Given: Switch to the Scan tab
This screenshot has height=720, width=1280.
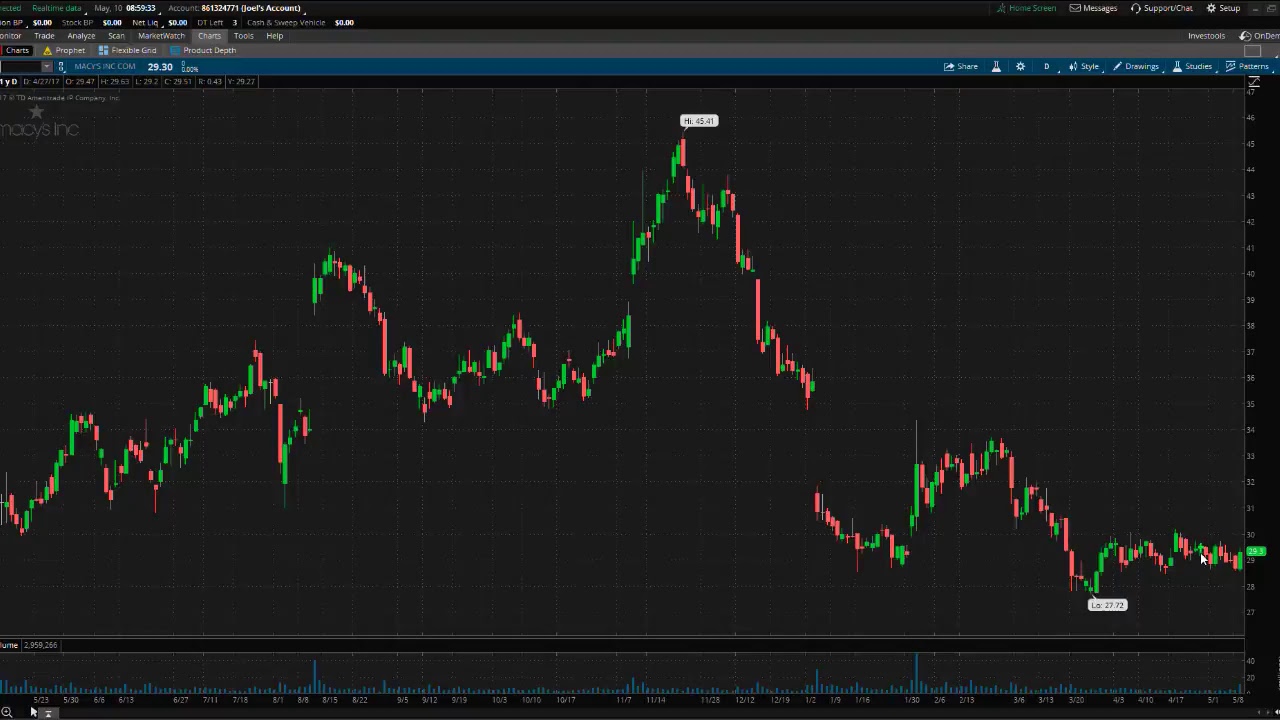Looking at the screenshot, I should pyautogui.click(x=116, y=36).
